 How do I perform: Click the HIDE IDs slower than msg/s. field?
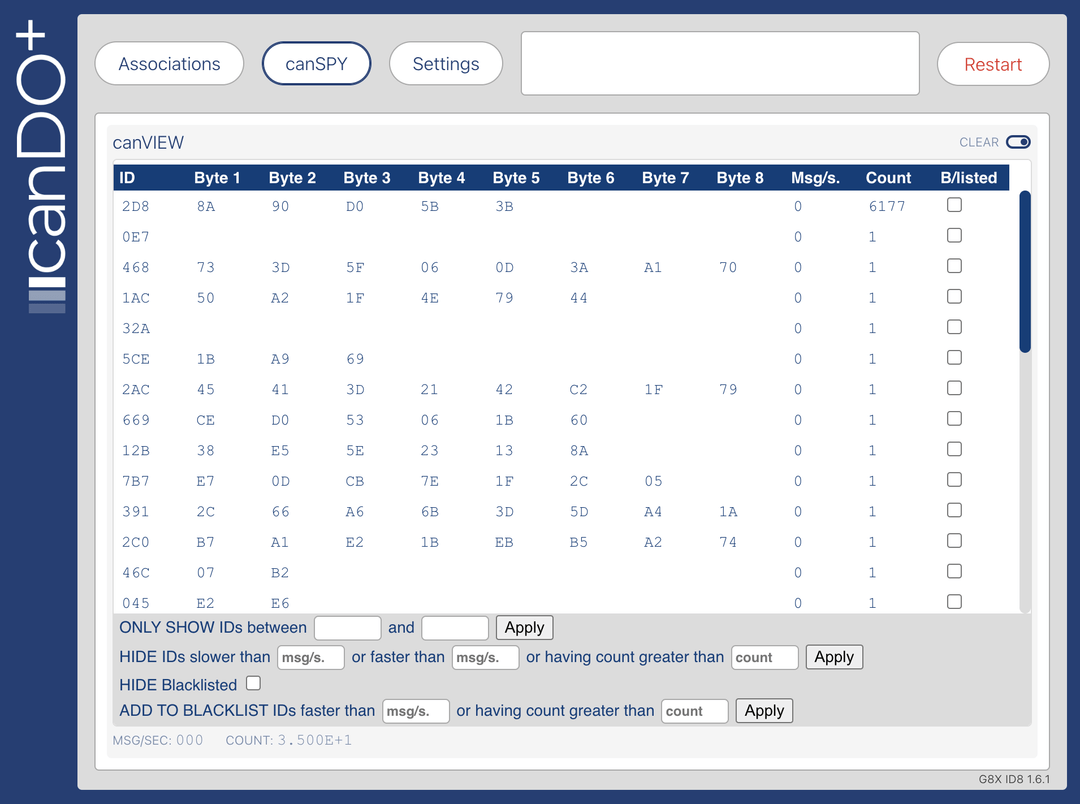pos(311,657)
